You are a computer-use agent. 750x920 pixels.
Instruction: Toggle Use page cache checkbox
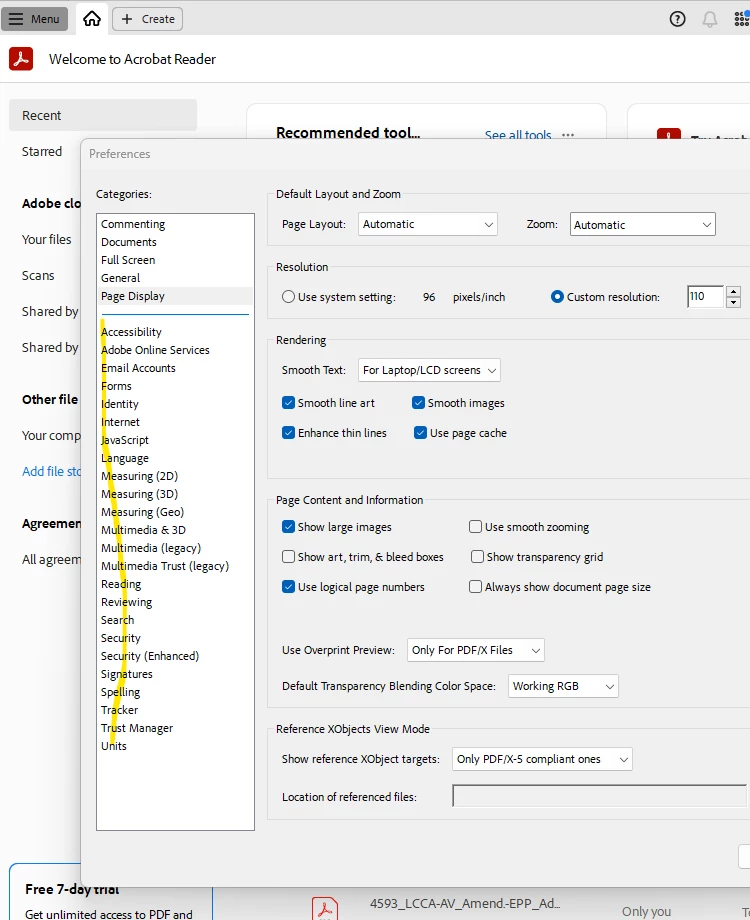click(420, 433)
